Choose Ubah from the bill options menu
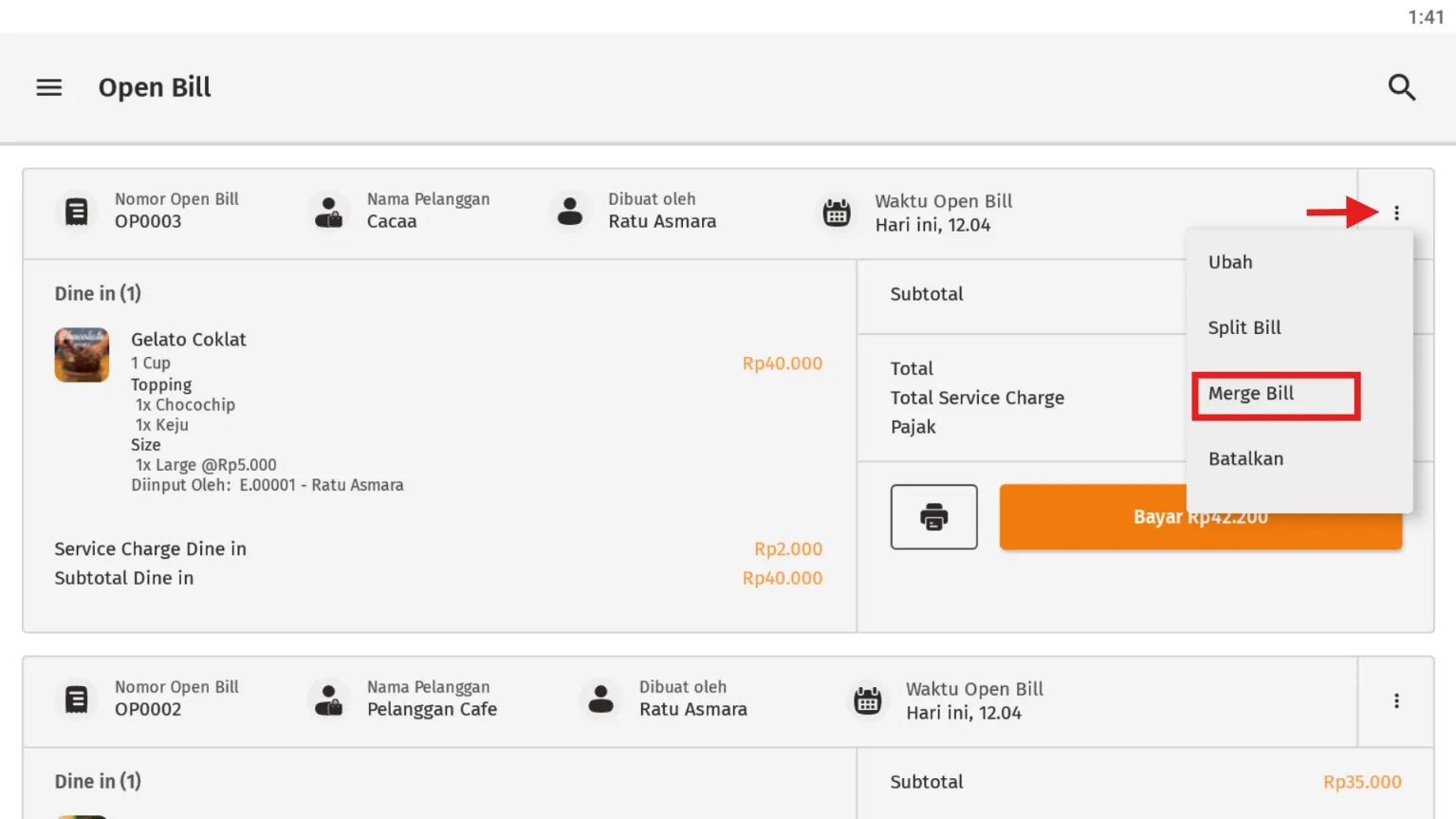Screen dimensions: 1456x819 (1230, 262)
